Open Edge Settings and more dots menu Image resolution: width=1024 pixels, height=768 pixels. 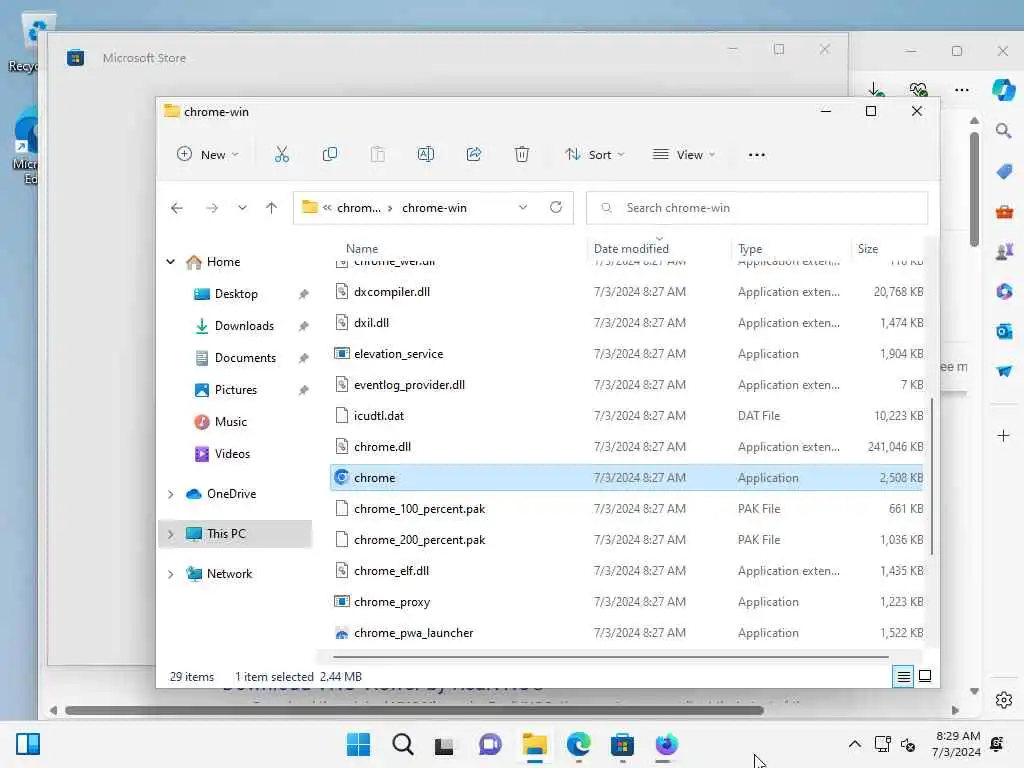pos(961,89)
